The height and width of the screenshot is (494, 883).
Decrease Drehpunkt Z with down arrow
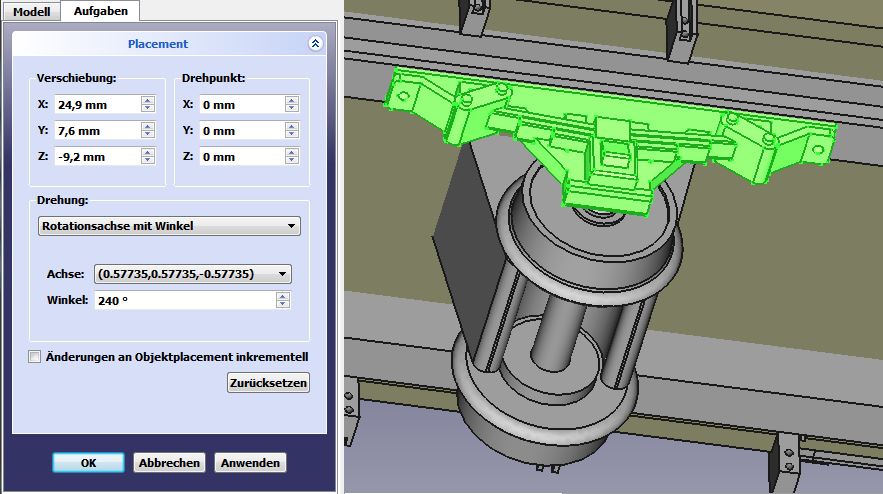click(292, 160)
